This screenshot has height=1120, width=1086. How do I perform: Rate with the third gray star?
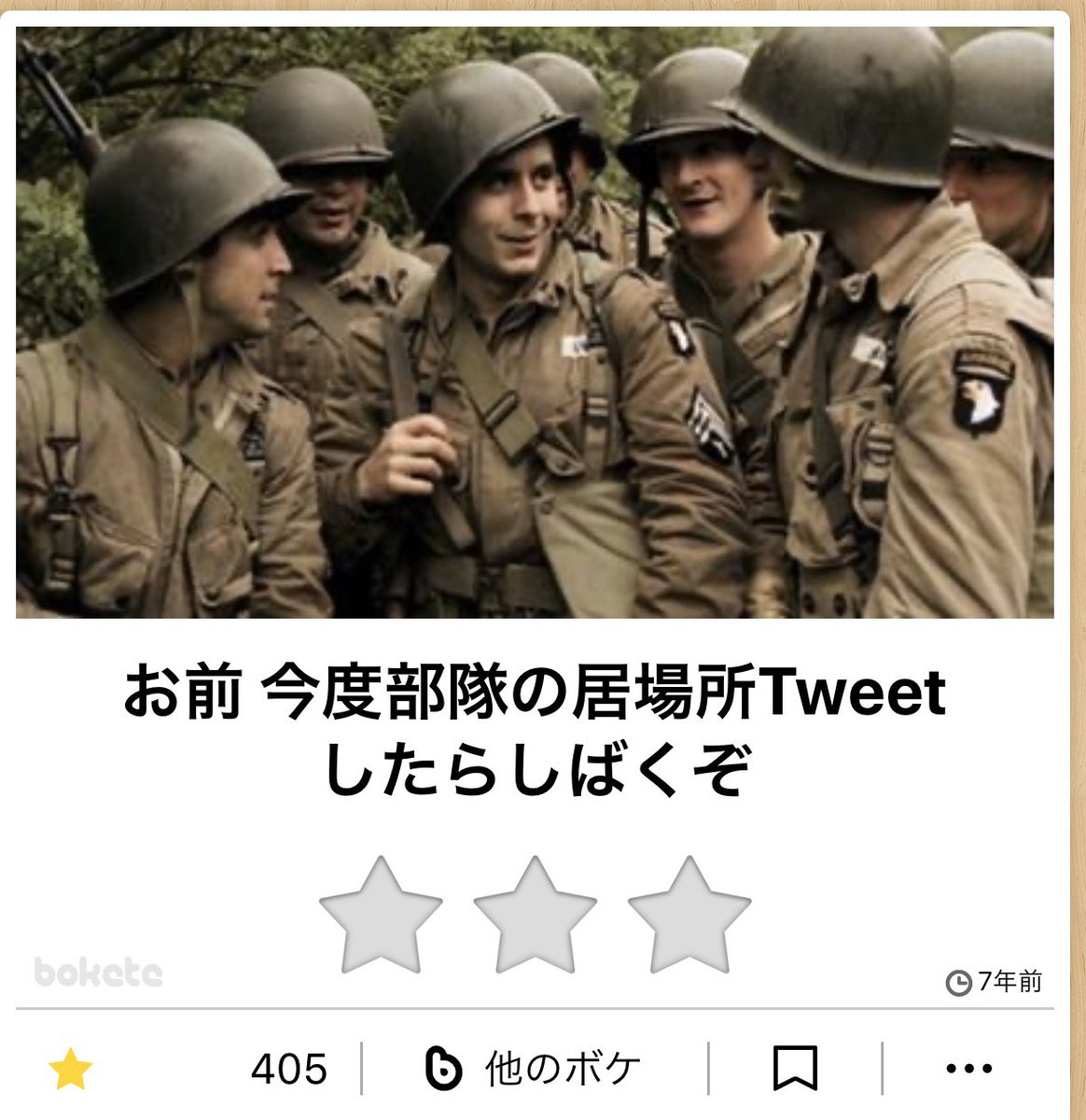[x=689, y=916]
